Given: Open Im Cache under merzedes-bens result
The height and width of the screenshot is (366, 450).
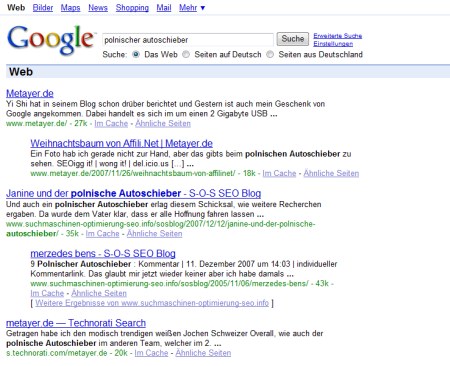Looking at the screenshot, I should click(x=47, y=293).
